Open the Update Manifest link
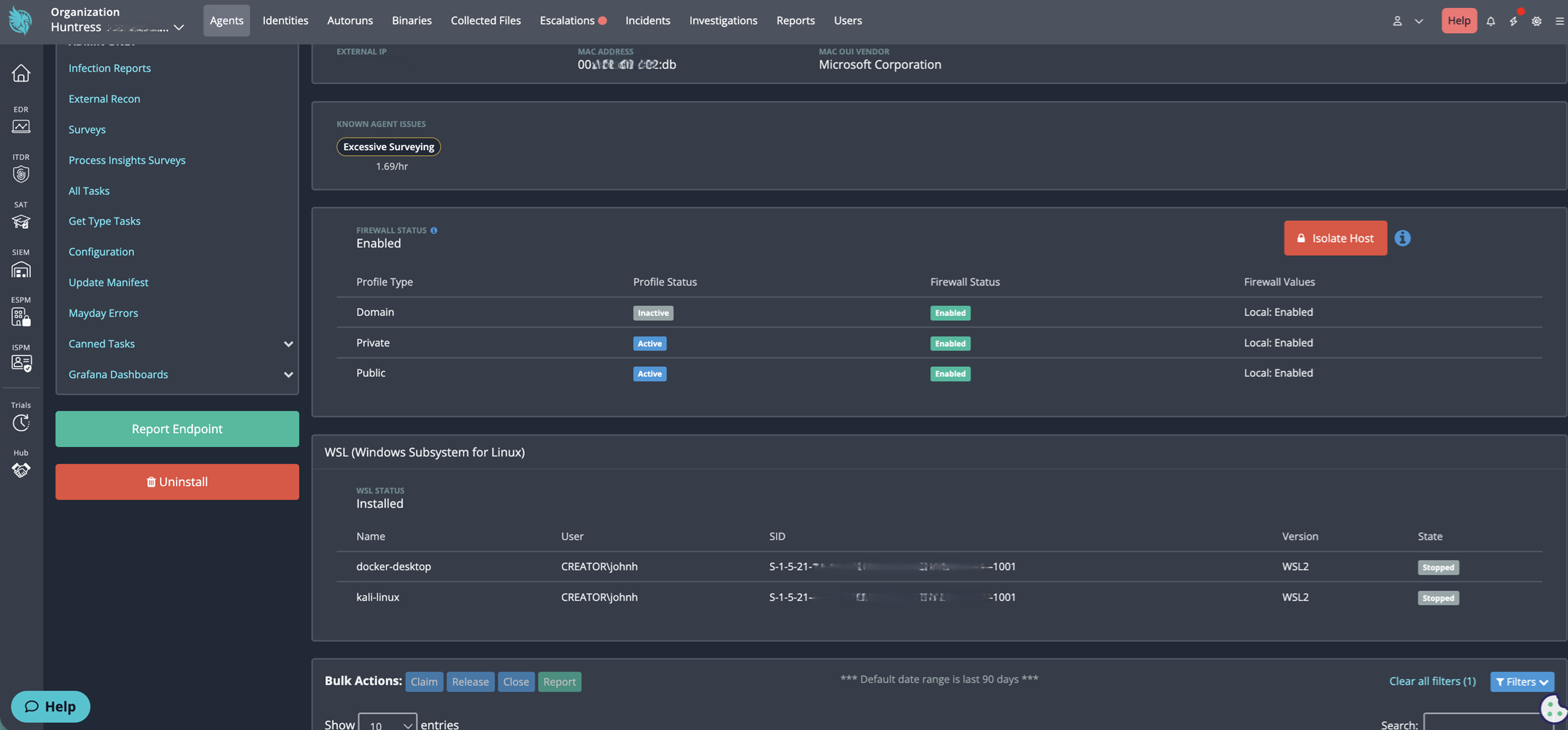This screenshot has width=1568, height=730. (108, 282)
